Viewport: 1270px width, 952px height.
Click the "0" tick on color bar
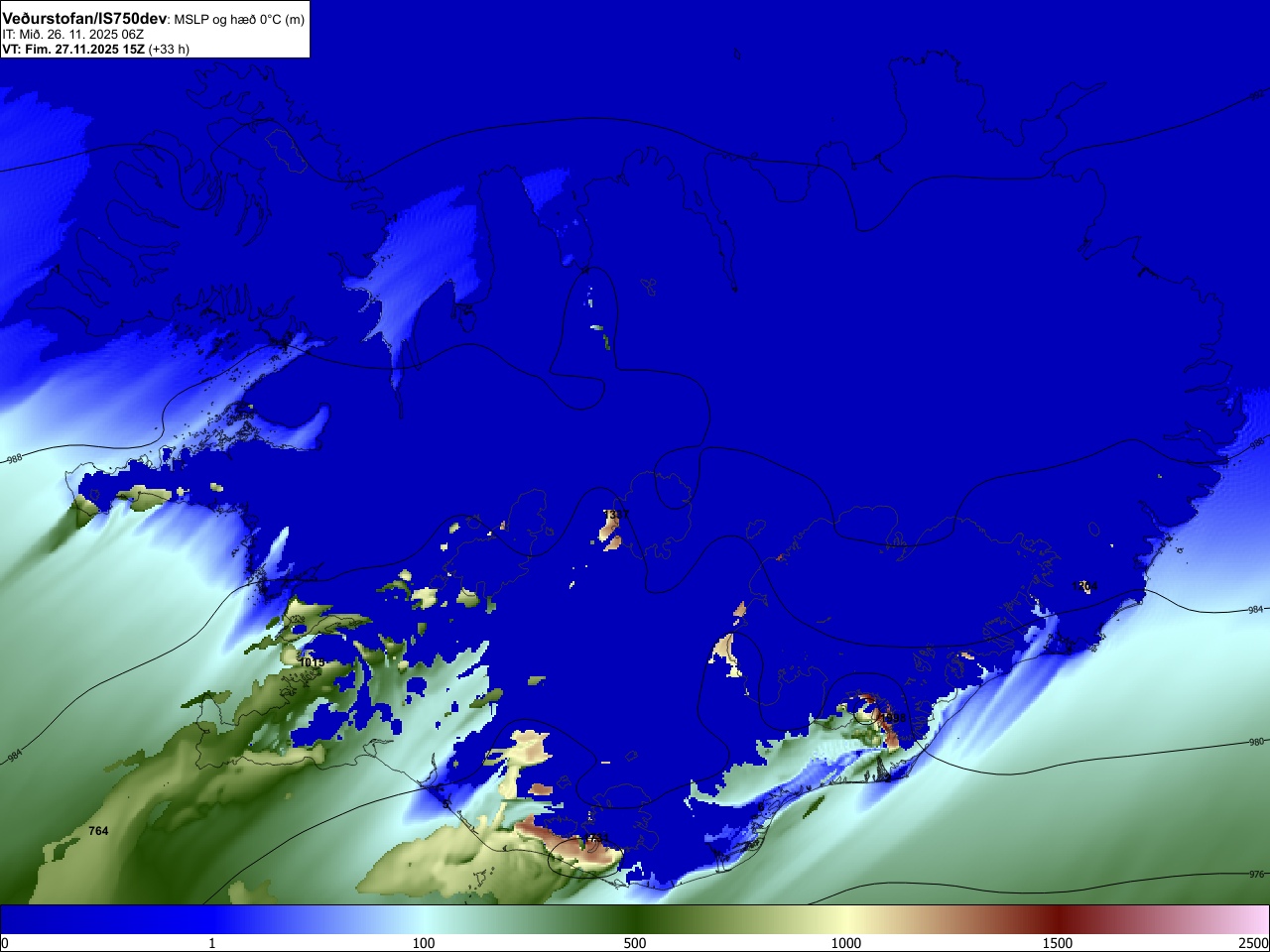click(5, 943)
